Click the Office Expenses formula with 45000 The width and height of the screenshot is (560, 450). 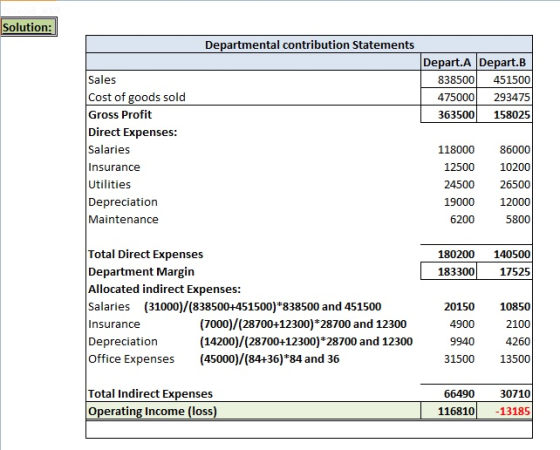(x=269, y=359)
